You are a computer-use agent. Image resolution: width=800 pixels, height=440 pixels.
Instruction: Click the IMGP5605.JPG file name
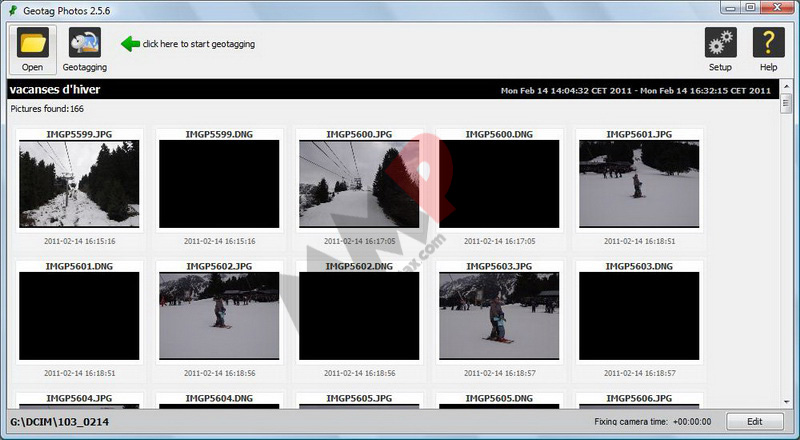(x=359, y=398)
